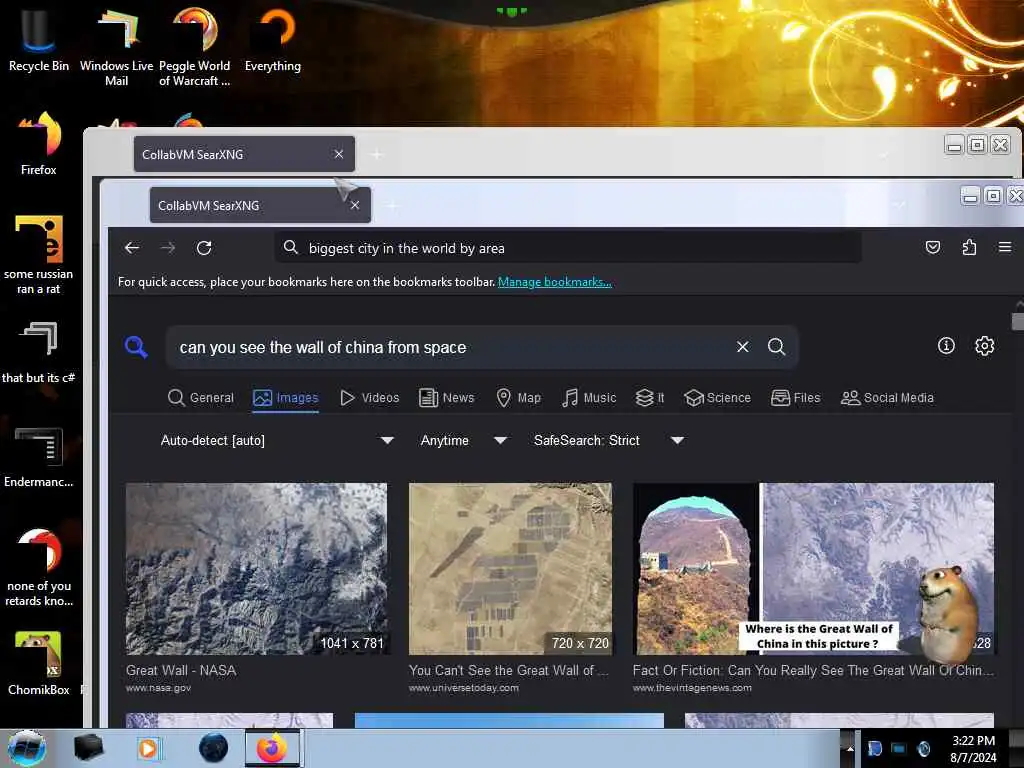Open the ChomikBox desktop icon
The height and width of the screenshot is (768, 1024).
pyautogui.click(x=39, y=663)
